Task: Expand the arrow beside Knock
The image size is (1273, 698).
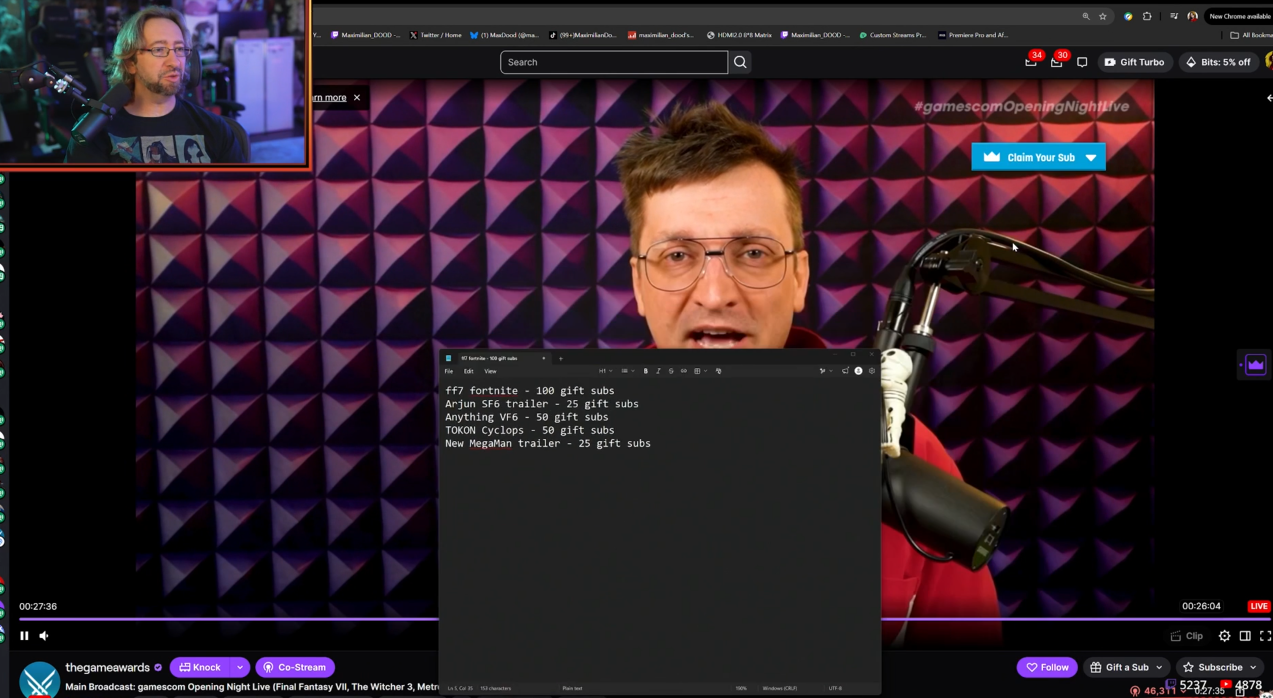Action: (x=240, y=667)
